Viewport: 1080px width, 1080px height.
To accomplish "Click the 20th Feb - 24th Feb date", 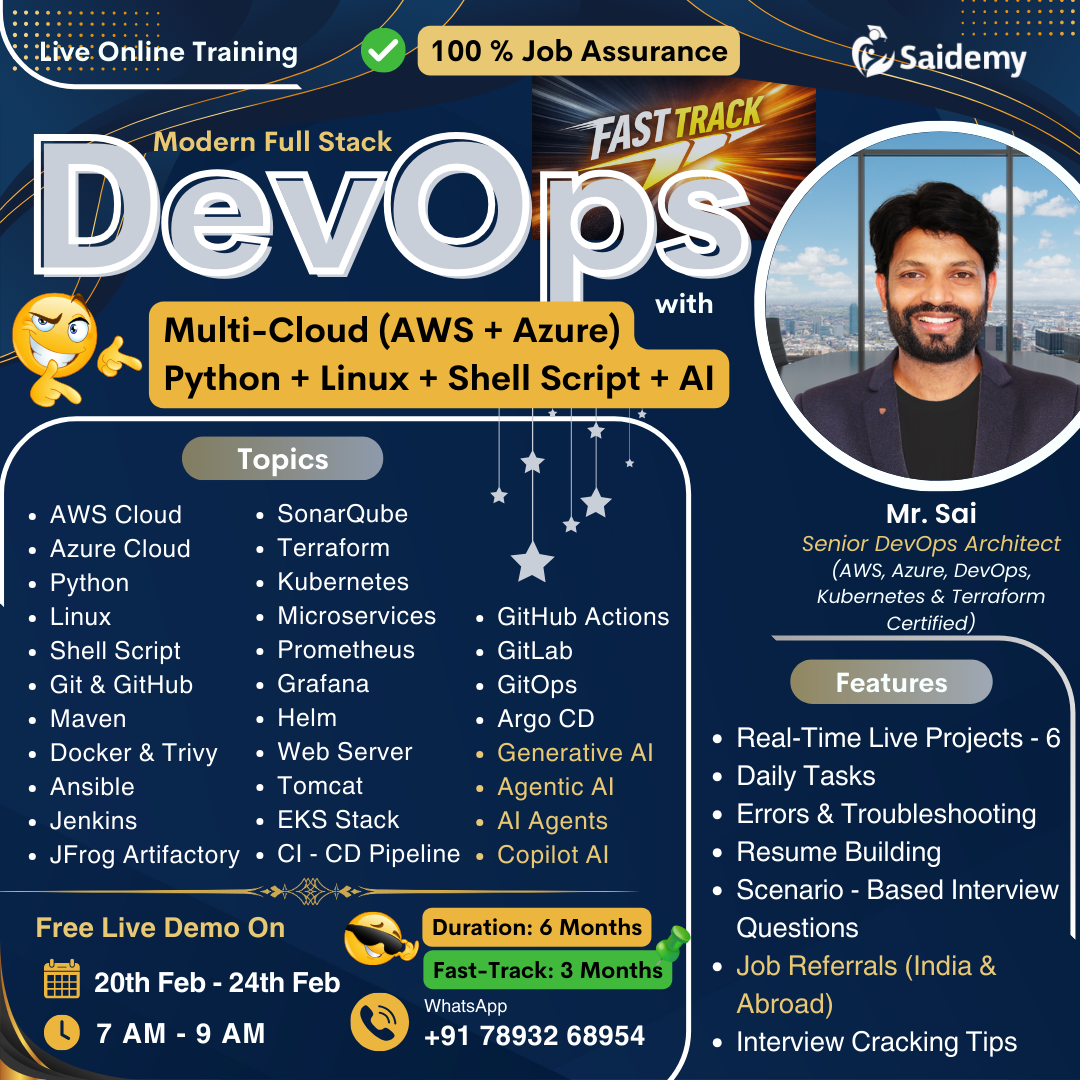I will (x=217, y=982).
